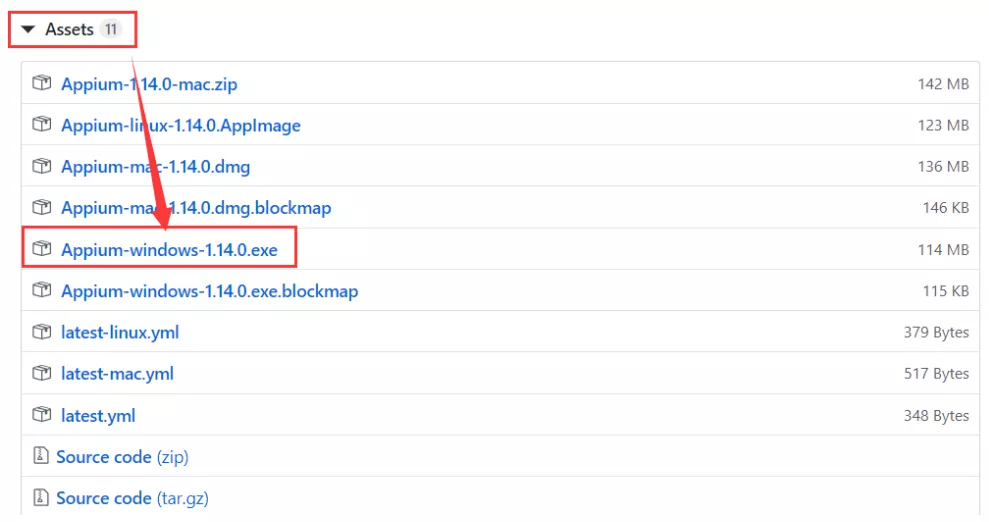Image resolution: width=989 pixels, height=522 pixels.
Task: Download Appium-windows-1.14.0.exe installer
Action: 169,250
